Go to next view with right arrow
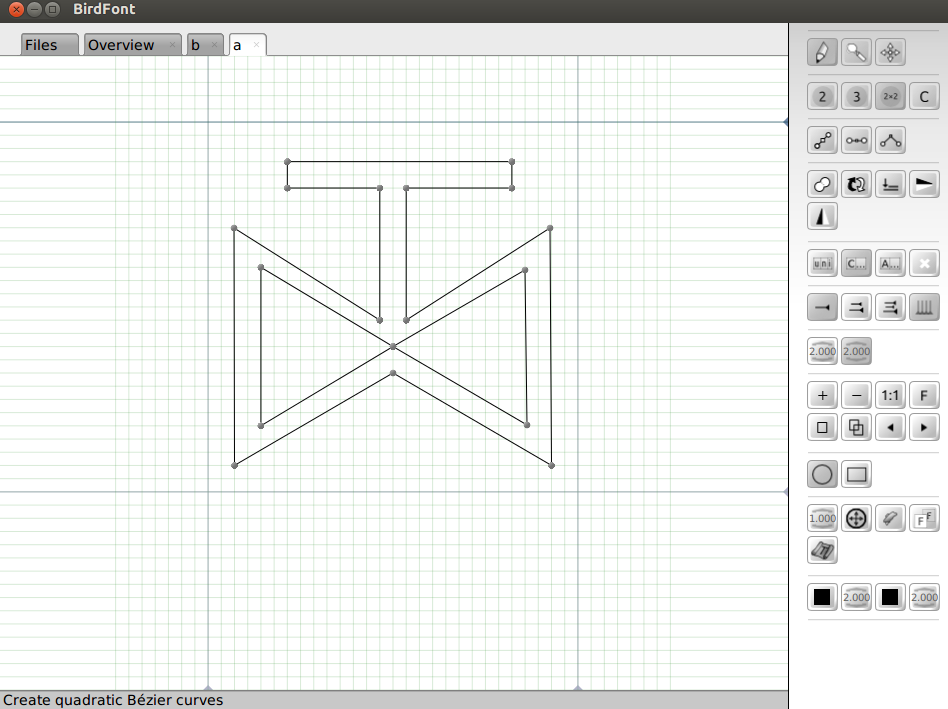This screenshot has height=709, width=948. [924, 427]
